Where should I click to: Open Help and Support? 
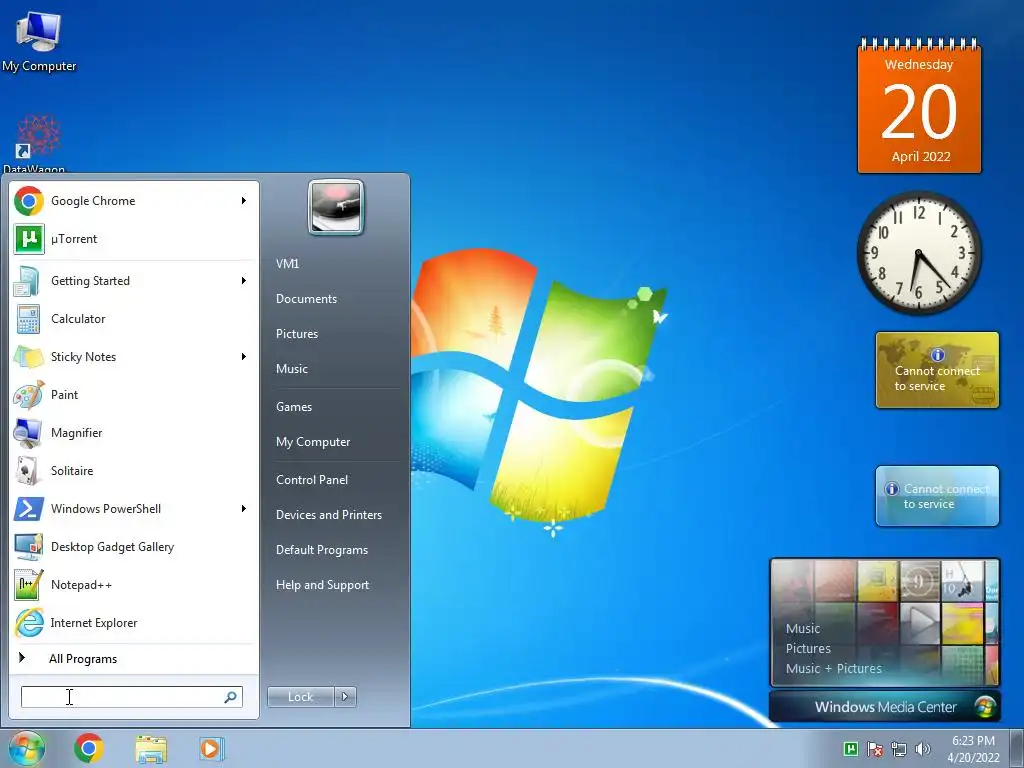323,585
